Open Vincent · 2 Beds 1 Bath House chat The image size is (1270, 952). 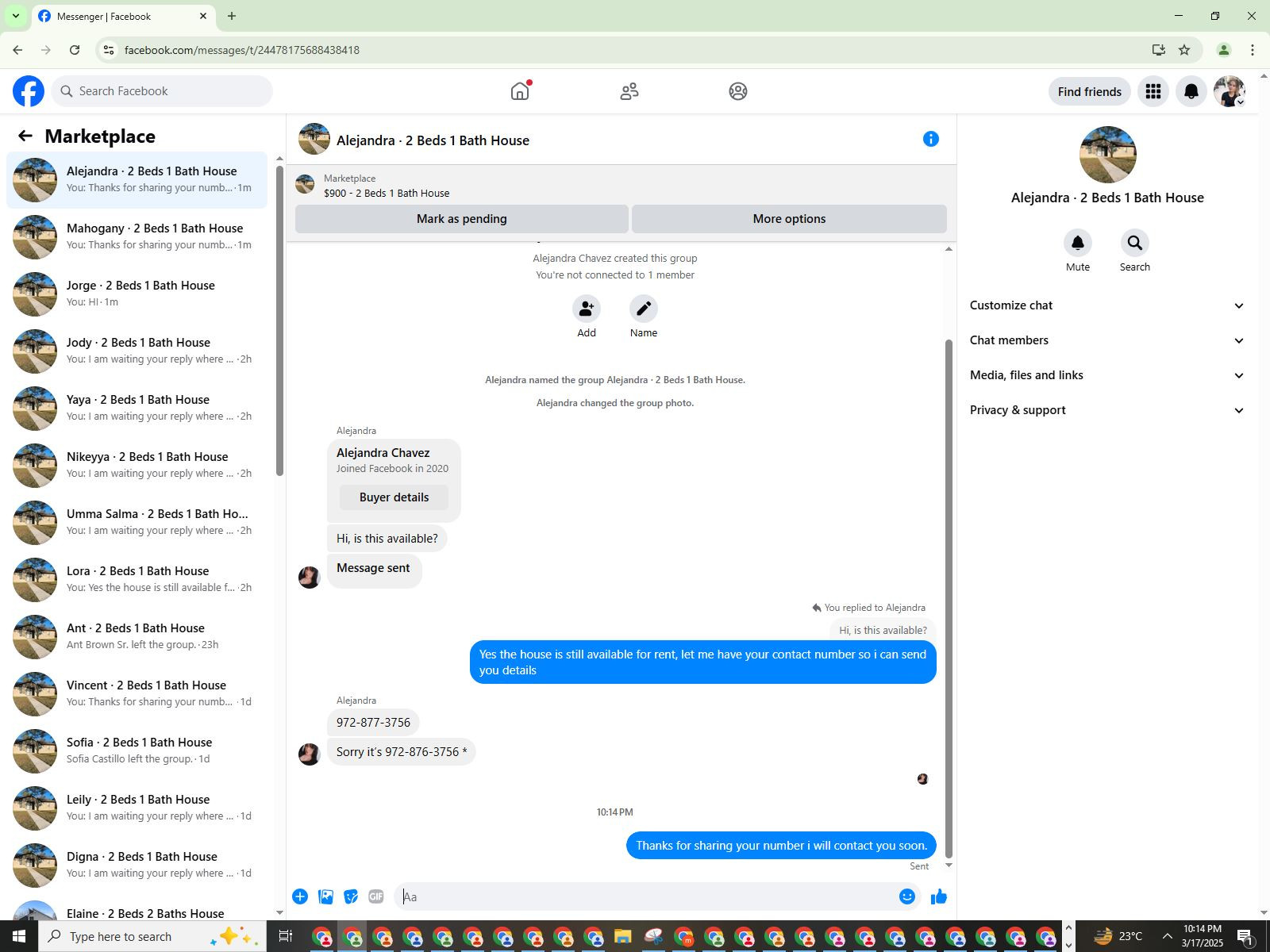point(137,694)
